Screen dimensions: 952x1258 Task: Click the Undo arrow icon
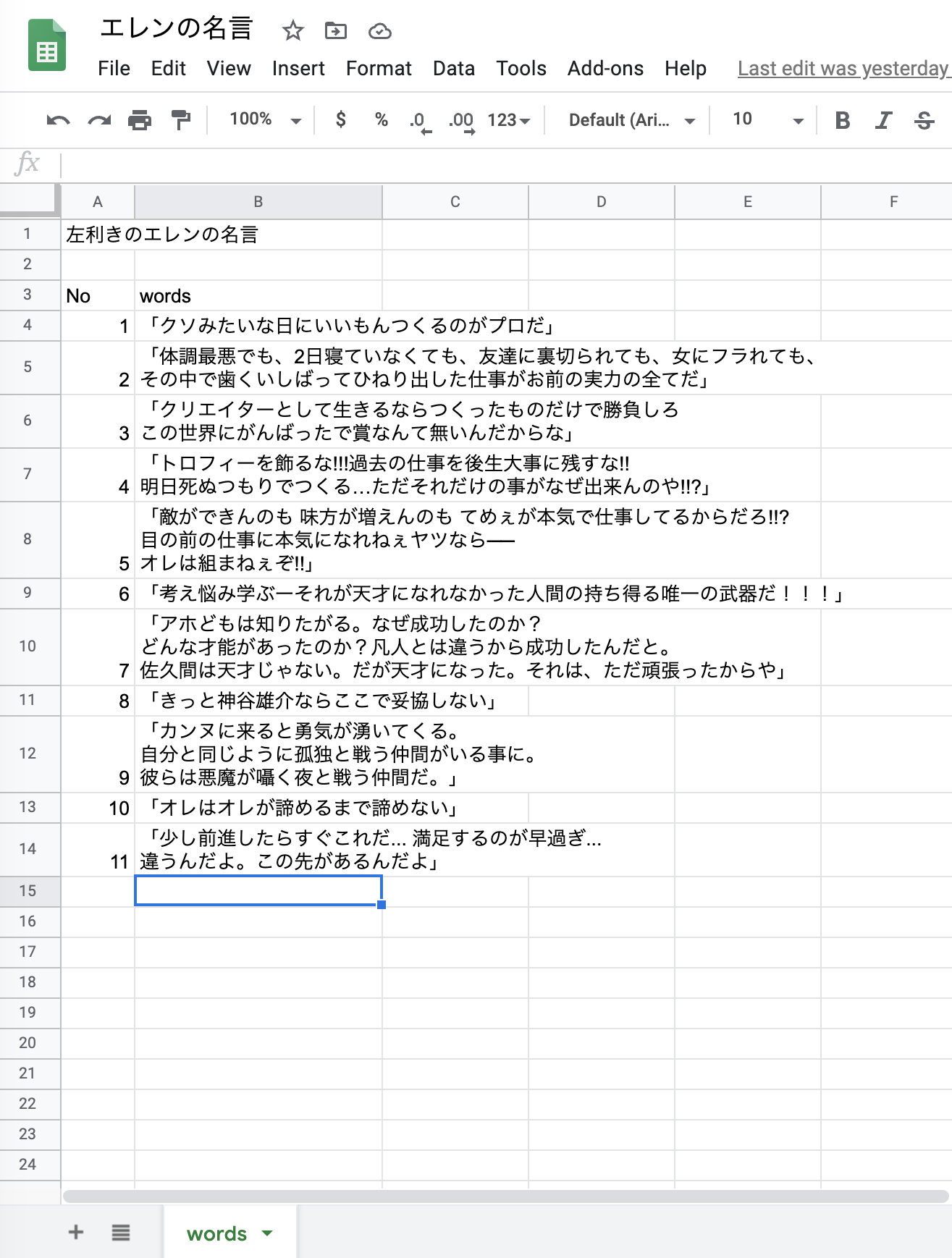(x=58, y=120)
